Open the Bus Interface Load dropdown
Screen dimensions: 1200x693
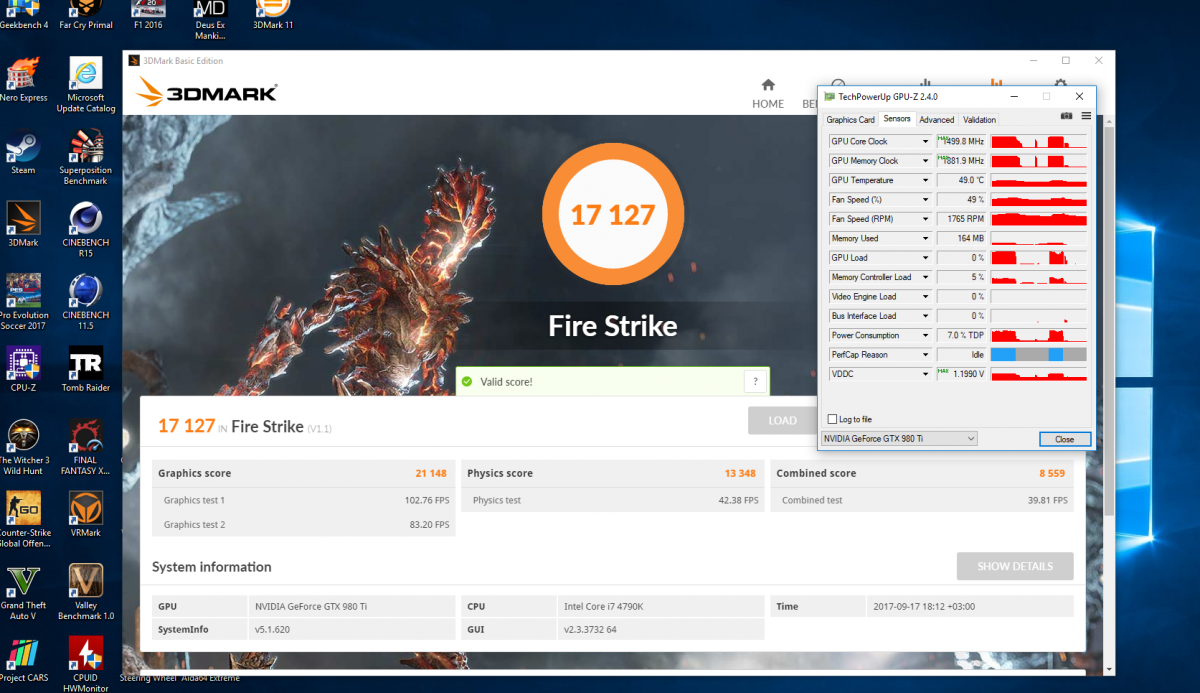pyautogui.click(x=926, y=316)
